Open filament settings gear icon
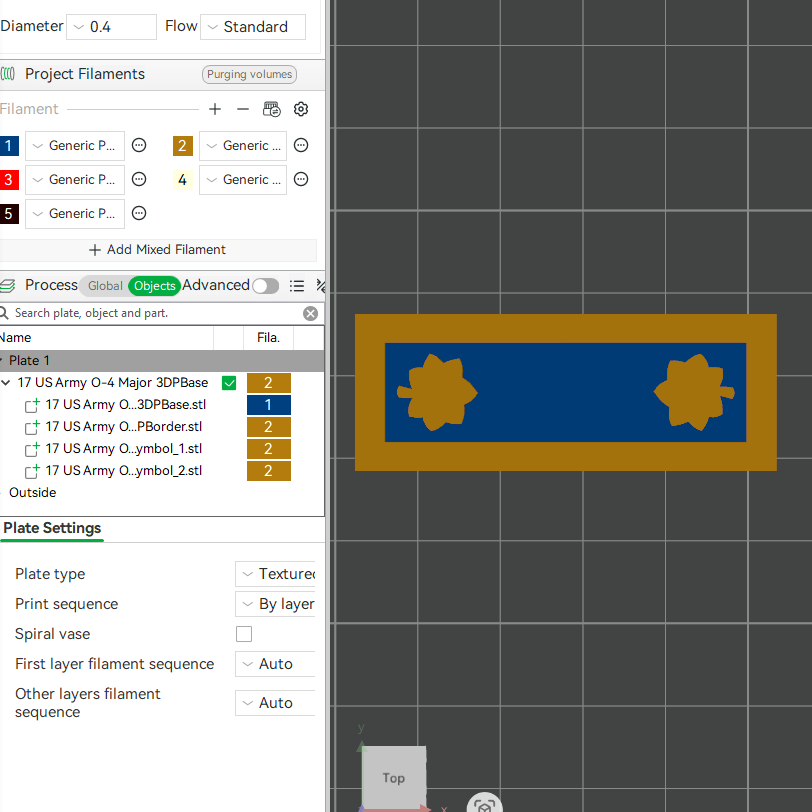Image resolution: width=812 pixels, height=812 pixels. point(301,109)
